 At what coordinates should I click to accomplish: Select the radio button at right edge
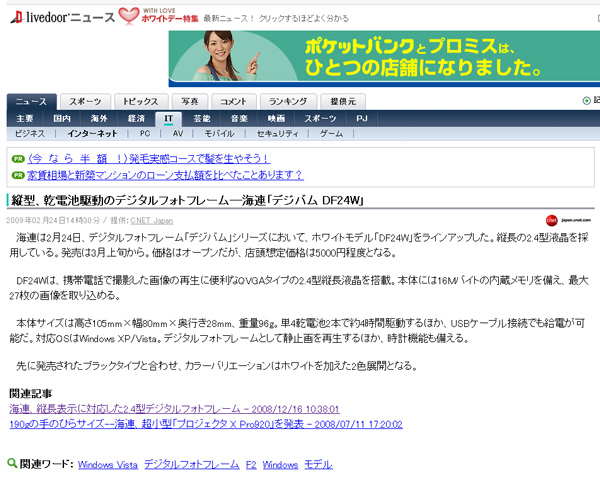coord(586,101)
